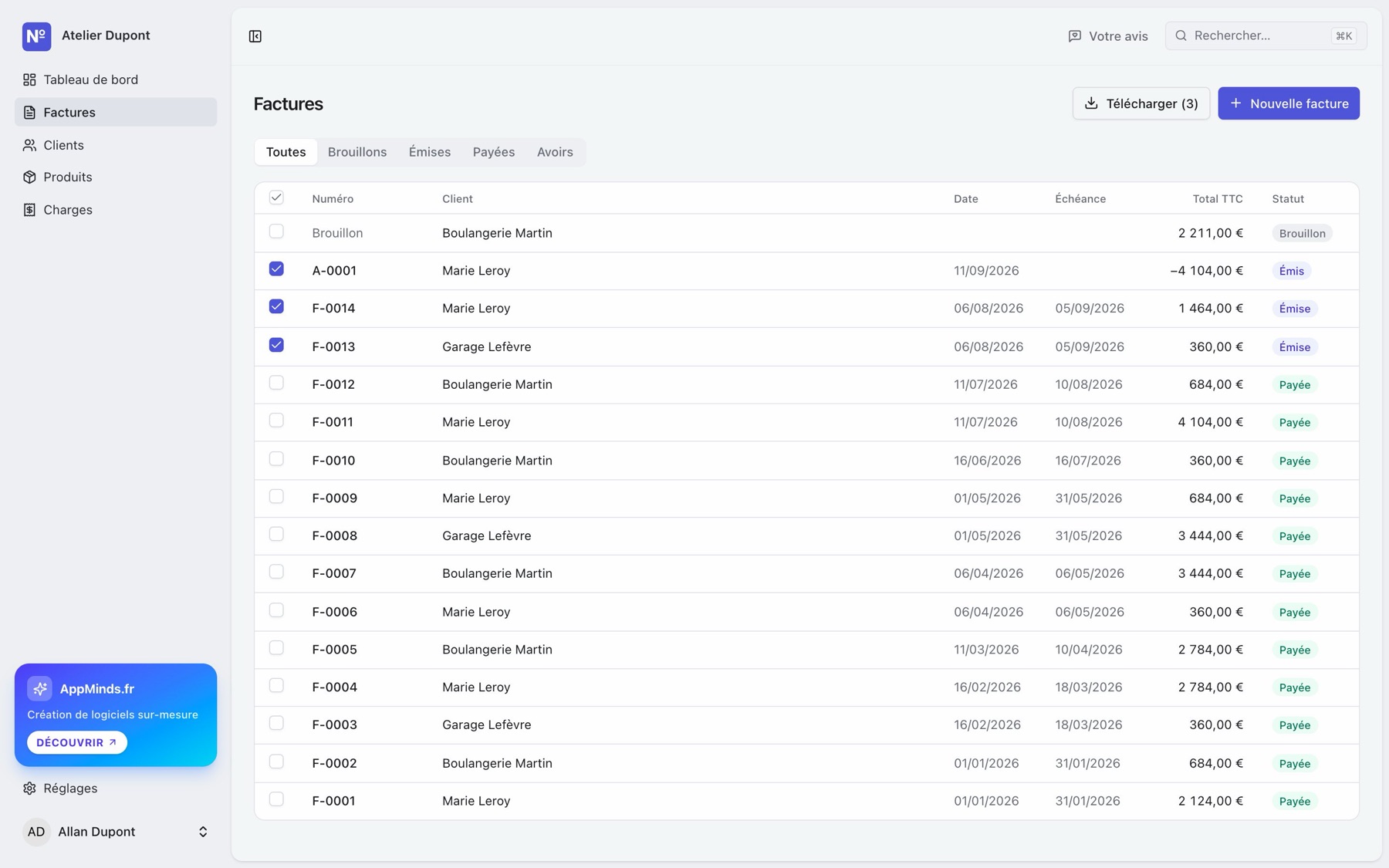Click the Numéro column header
The image size is (1389, 868).
[x=333, y=199]
